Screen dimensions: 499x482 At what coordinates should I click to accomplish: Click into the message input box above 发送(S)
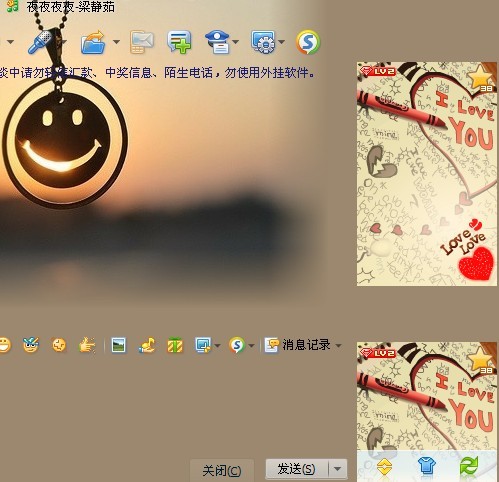(x=173, y=405)
